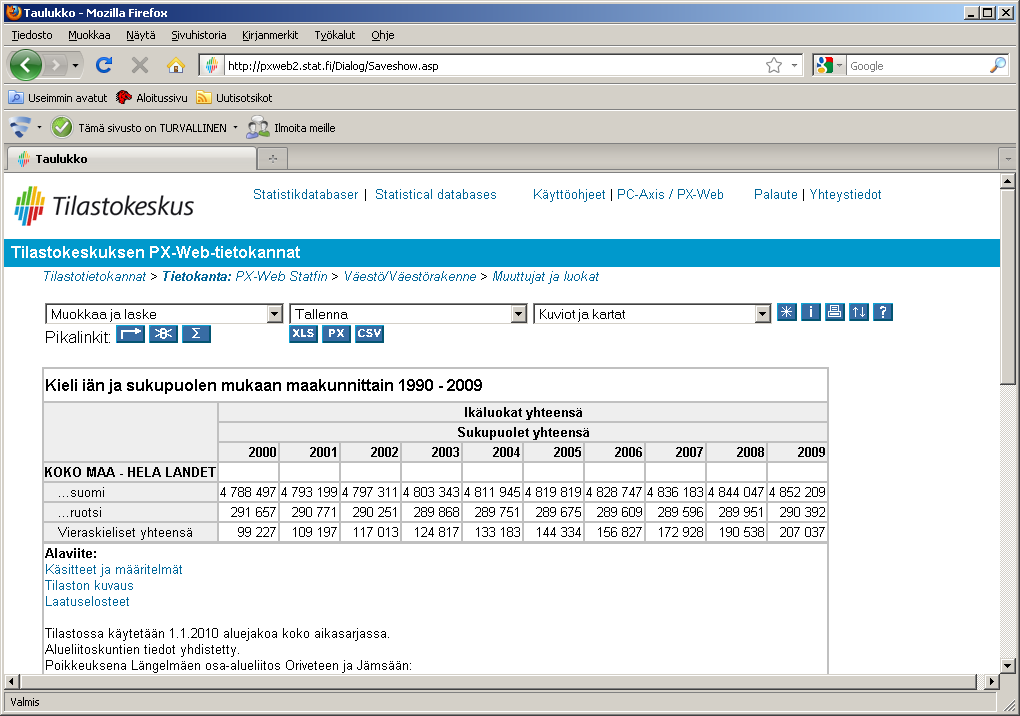Open the Tallenna dropdown
Viewport: 1020px width, 716px height.
(x=408, y=314)
